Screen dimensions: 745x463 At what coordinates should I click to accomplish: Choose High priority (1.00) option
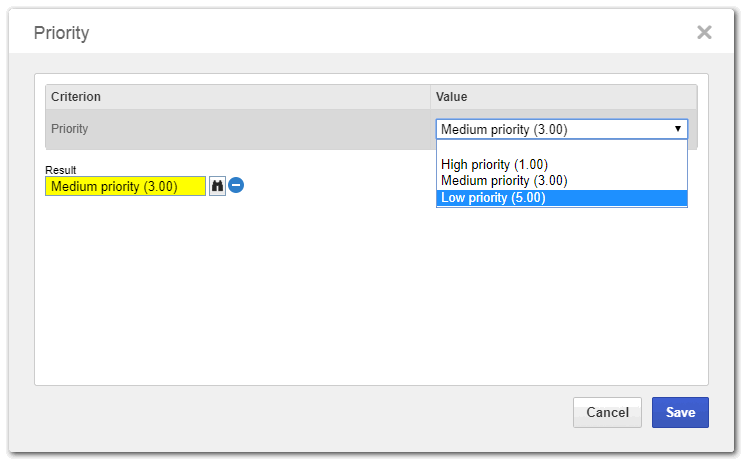[494, 164]
